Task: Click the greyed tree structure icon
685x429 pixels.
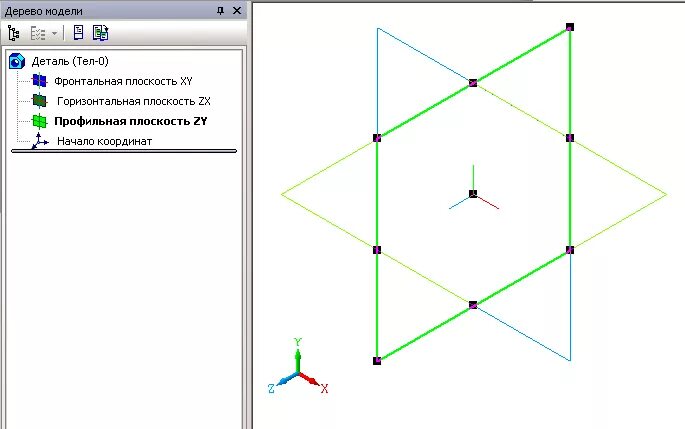Action: pos(38,33)
